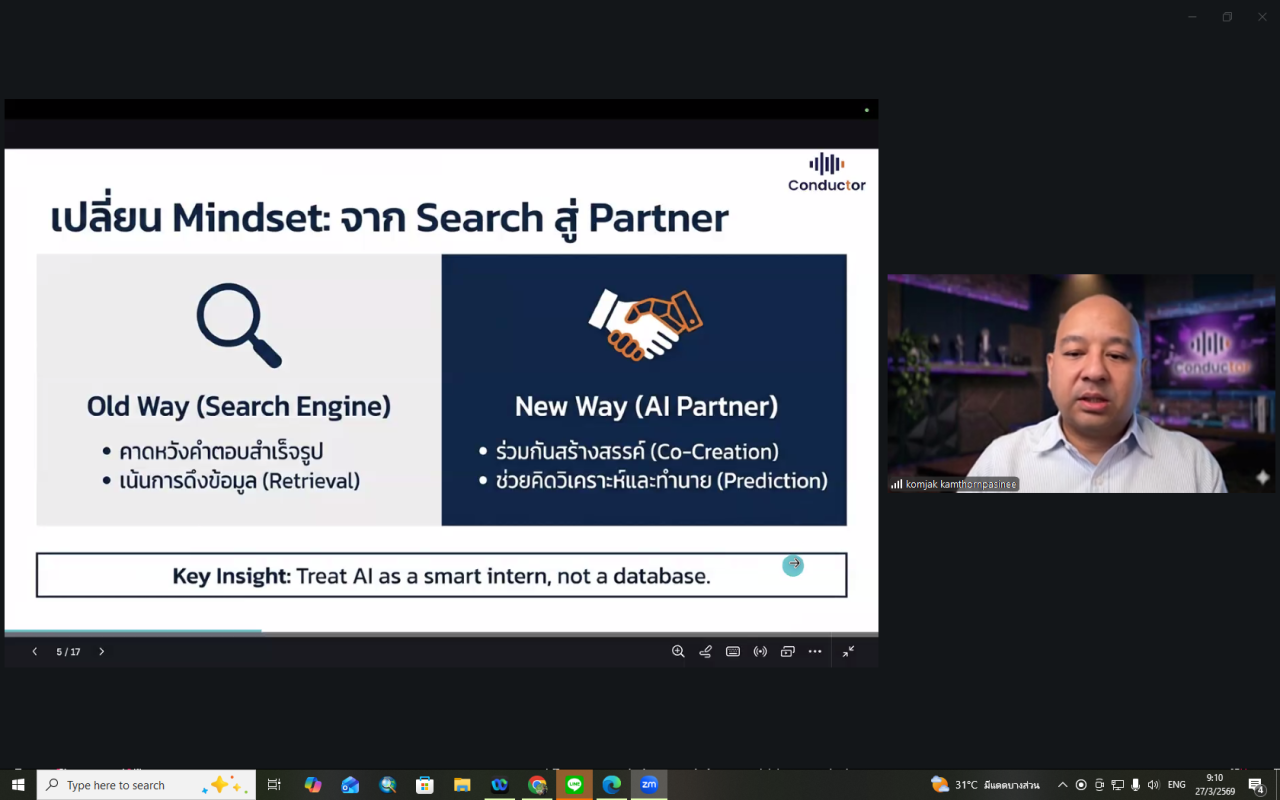The height and width of the screenshot is (800, 1280).
Task: Exit full screen with the collapse arrows
Action: (x=848, y=652)
